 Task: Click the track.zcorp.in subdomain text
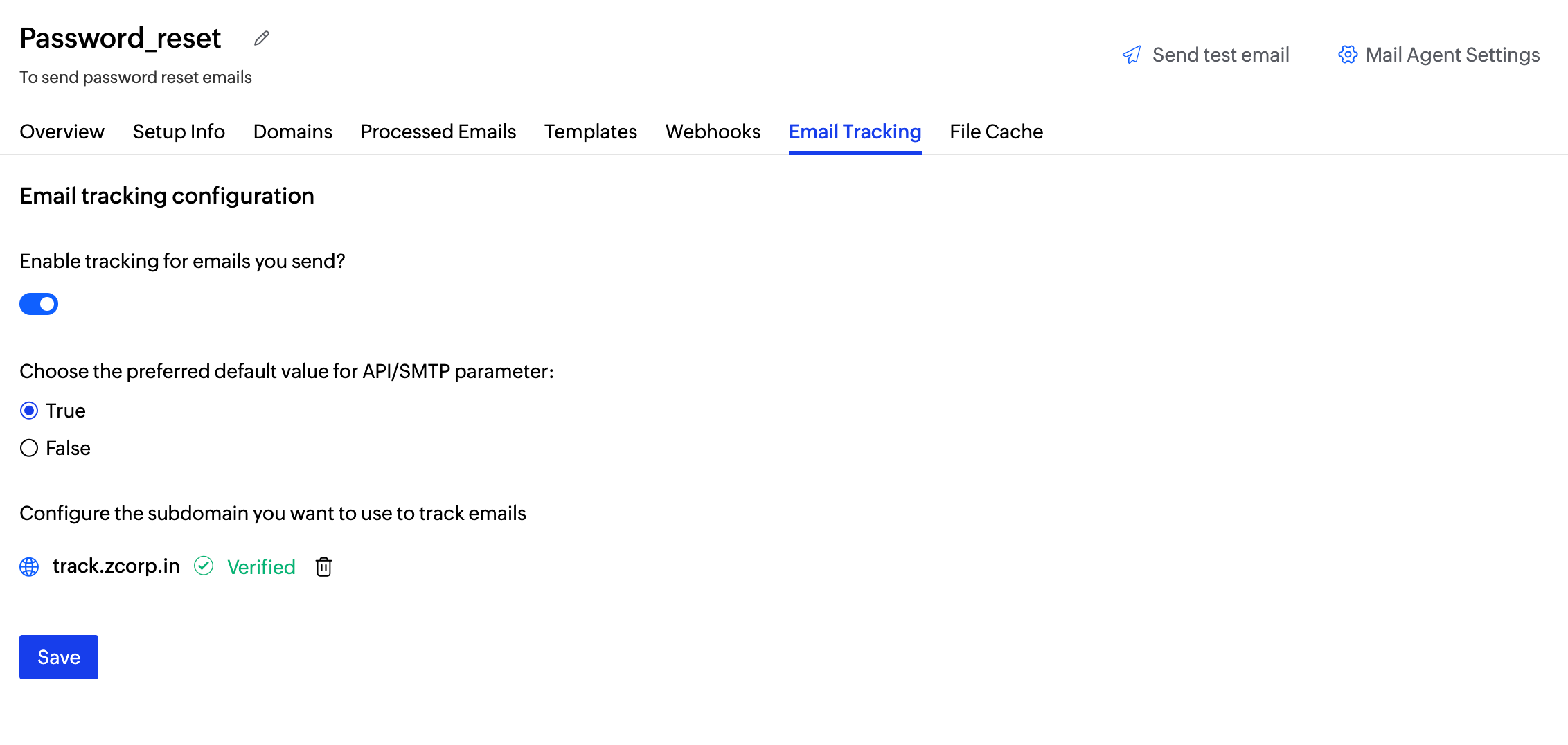[x=116, y=566]
